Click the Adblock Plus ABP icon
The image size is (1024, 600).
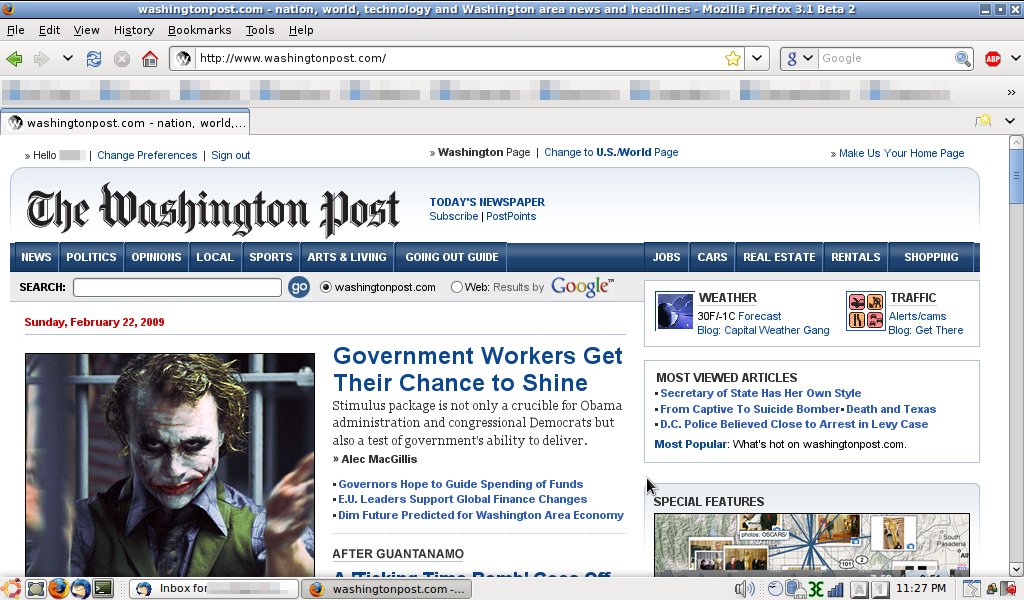pyautogui.click(x=992, y=59)
